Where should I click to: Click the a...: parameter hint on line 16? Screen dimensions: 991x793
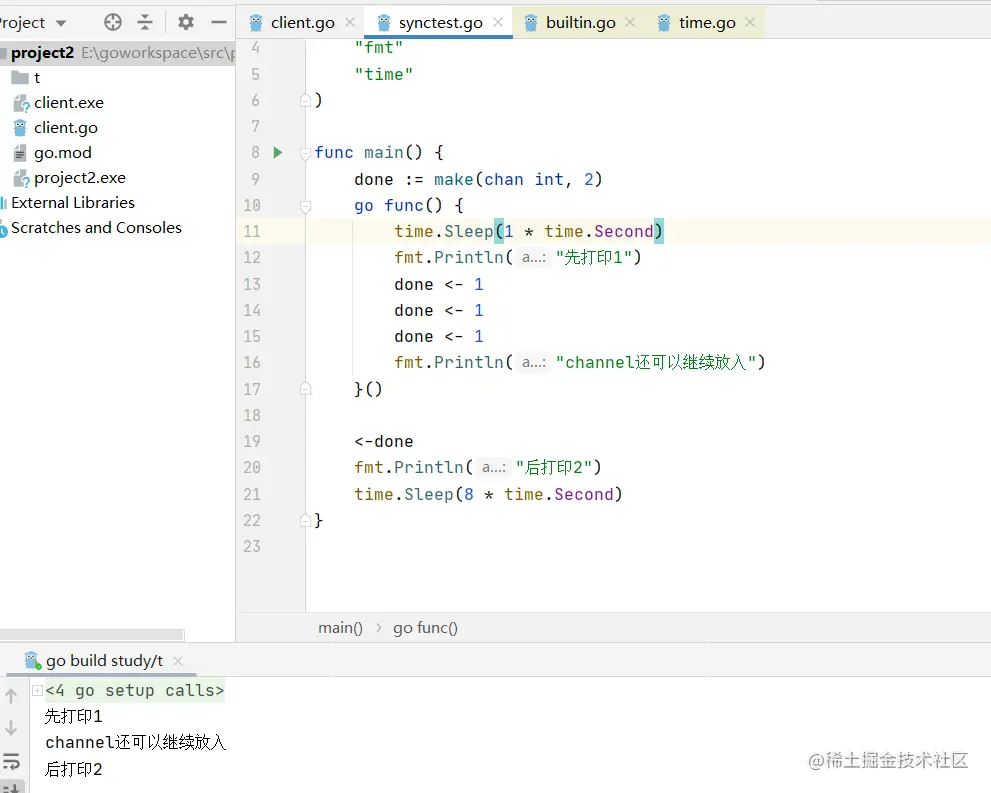[x=533, y=362]
